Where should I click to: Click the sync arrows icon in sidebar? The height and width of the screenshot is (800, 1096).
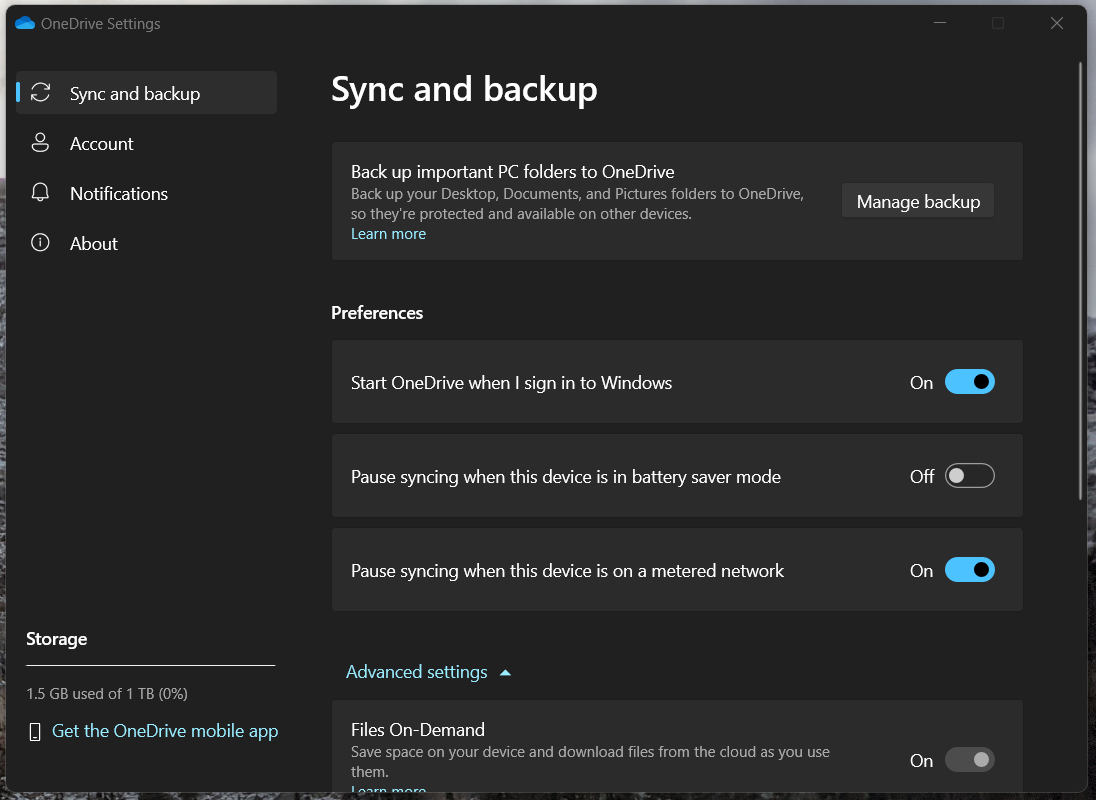[x=41, y=92]
